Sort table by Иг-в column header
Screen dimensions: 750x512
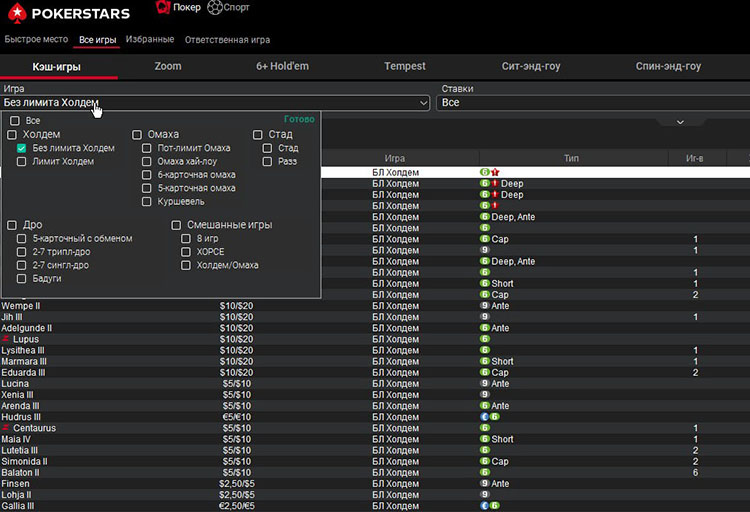tap(695, 158)
